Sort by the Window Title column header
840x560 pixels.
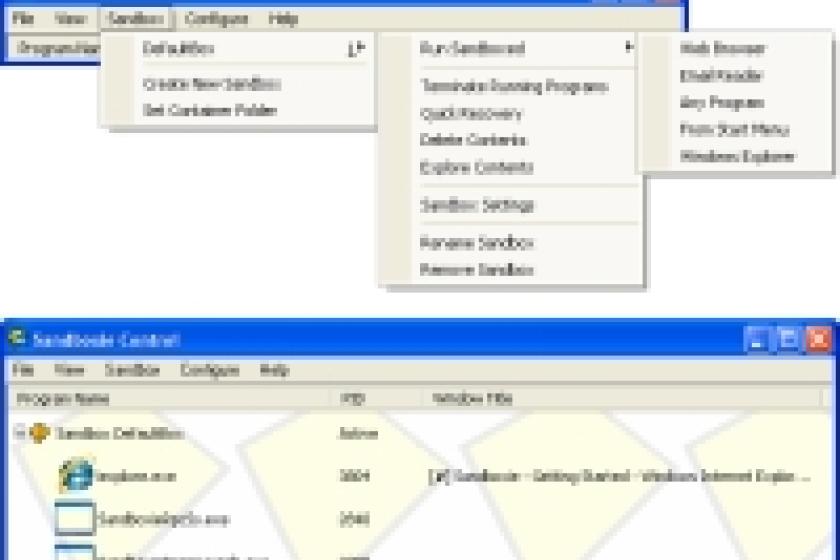pos(621,399)
